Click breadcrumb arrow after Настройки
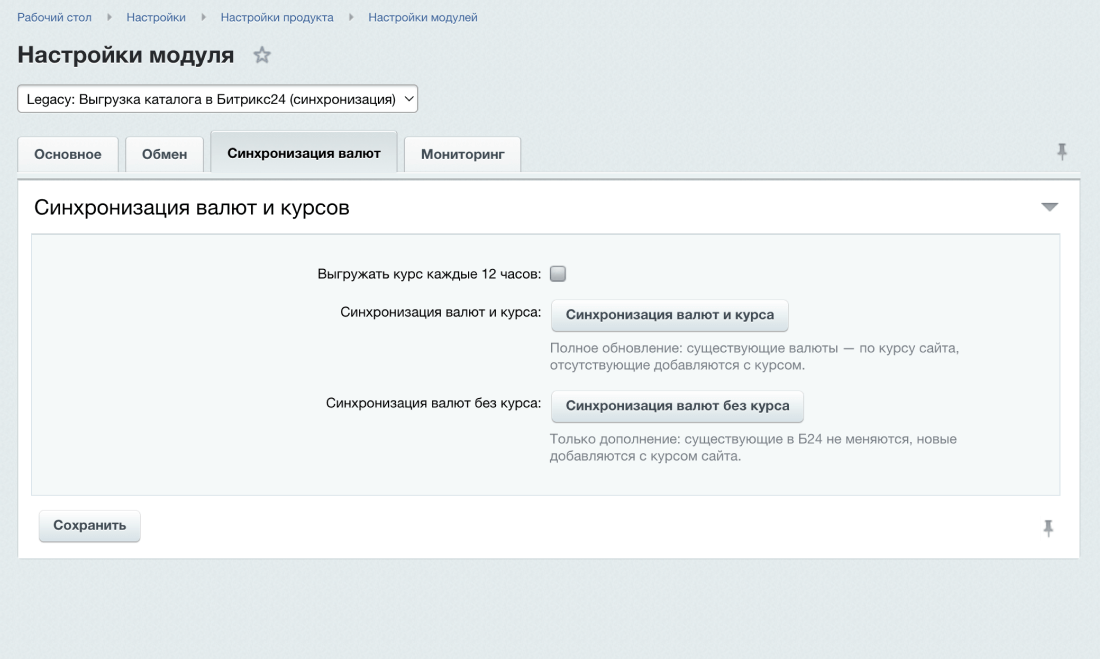Image resolution: width=1100 pixels, height=659 pixels. point(203,18)
